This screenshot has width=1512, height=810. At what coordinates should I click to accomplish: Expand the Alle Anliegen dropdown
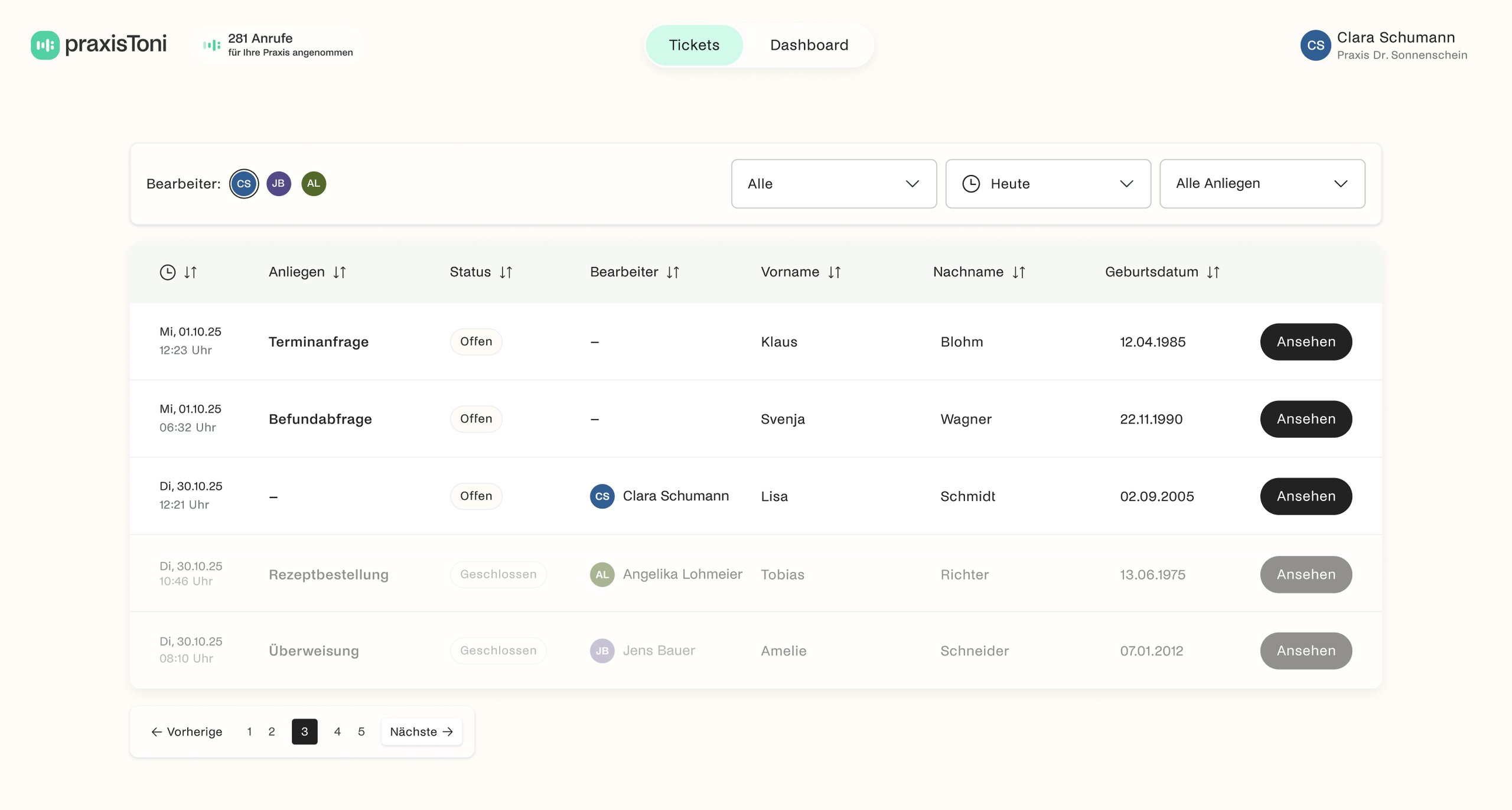[x=1262, y=184]
